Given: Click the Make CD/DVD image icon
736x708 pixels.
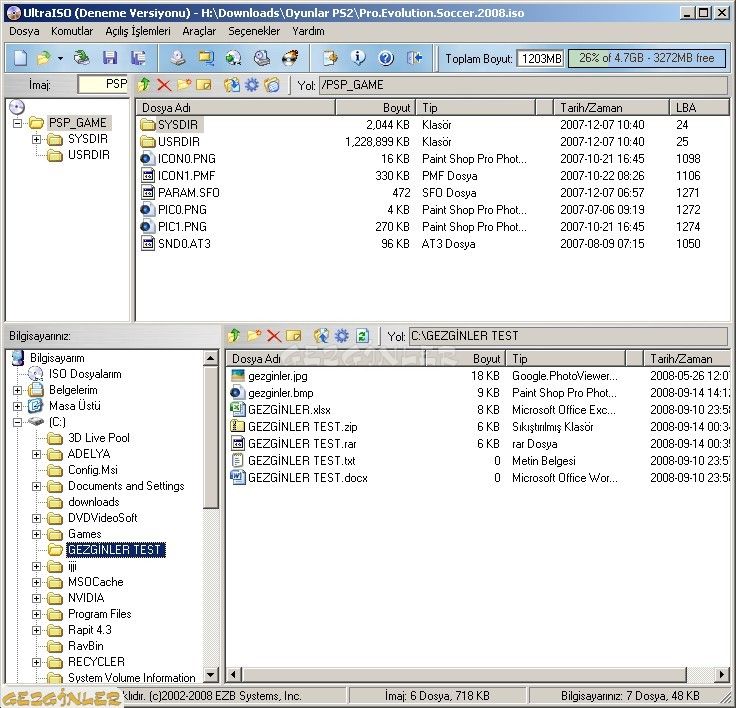Looking at the screenshot, I should point(178,58).
